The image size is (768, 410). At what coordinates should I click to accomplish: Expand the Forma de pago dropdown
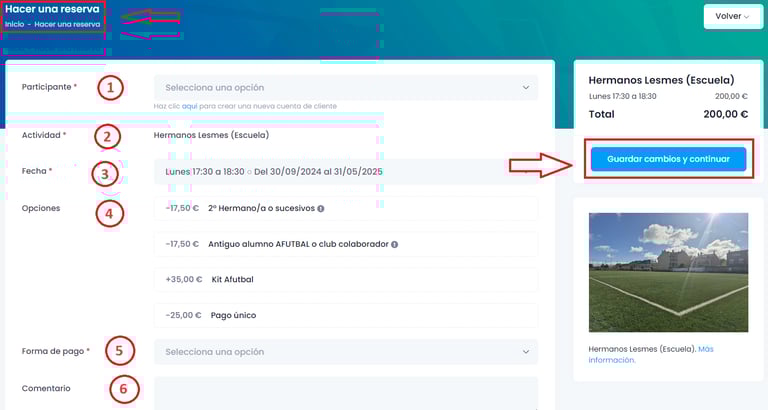(x=346, y=352)
